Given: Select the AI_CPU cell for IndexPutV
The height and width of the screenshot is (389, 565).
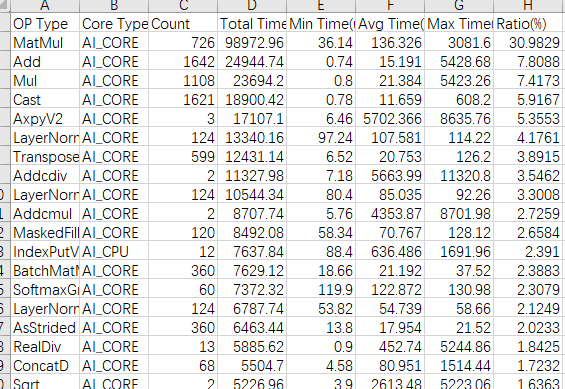Looking at the screenshot, I should point(114,252).
